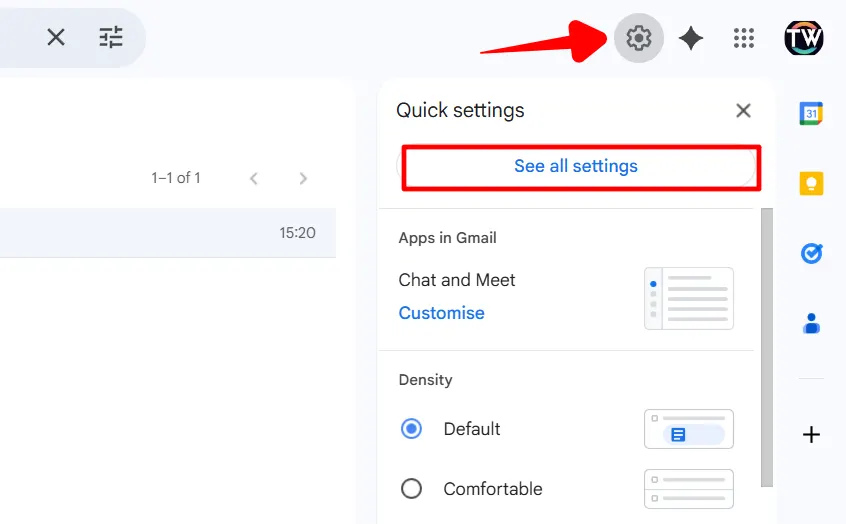
Task: Open the Google apps grid
Action: (743, 38)
